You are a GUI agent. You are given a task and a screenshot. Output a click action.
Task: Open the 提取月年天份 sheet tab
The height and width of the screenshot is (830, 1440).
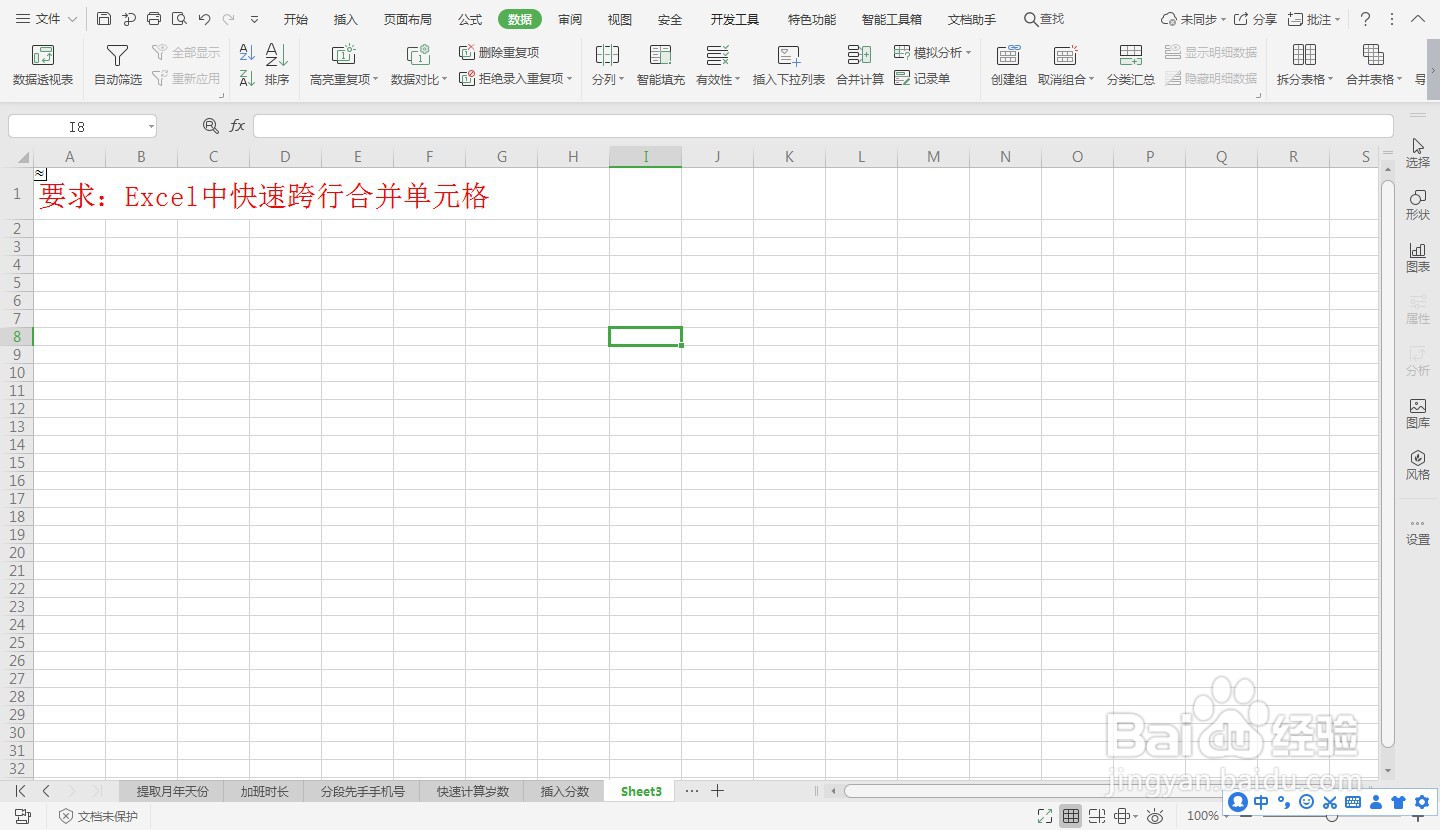pos(173,791)
